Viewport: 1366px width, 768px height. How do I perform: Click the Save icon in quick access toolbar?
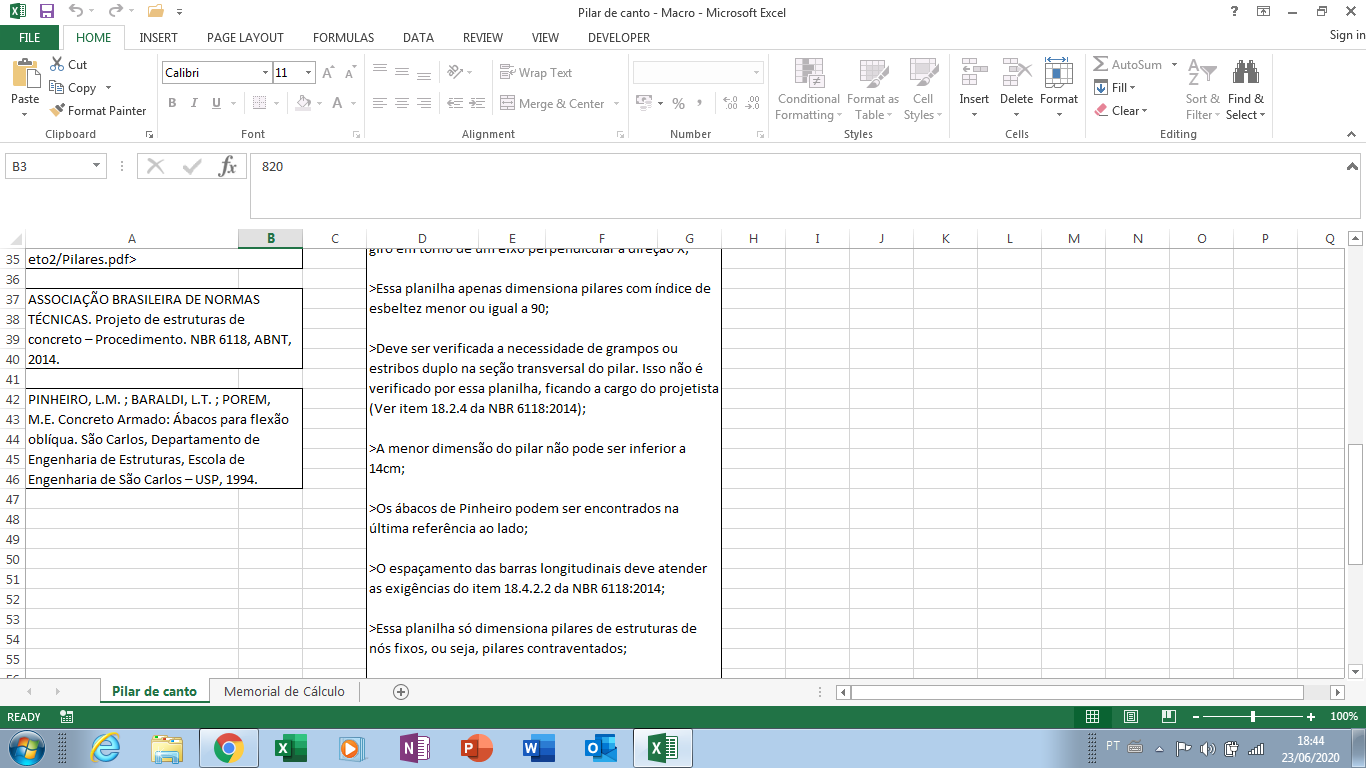[47, 12]
